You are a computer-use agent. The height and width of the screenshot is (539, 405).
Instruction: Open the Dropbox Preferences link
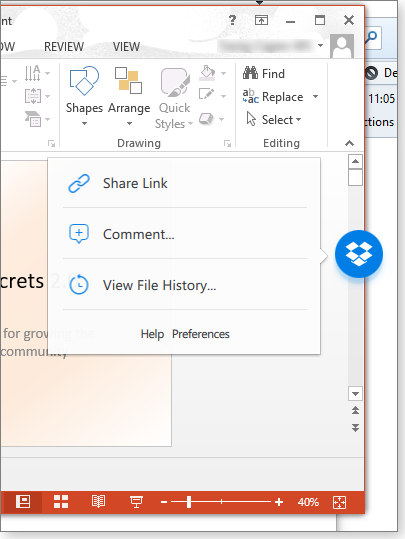pyautogui.click(x=200, y=334)
